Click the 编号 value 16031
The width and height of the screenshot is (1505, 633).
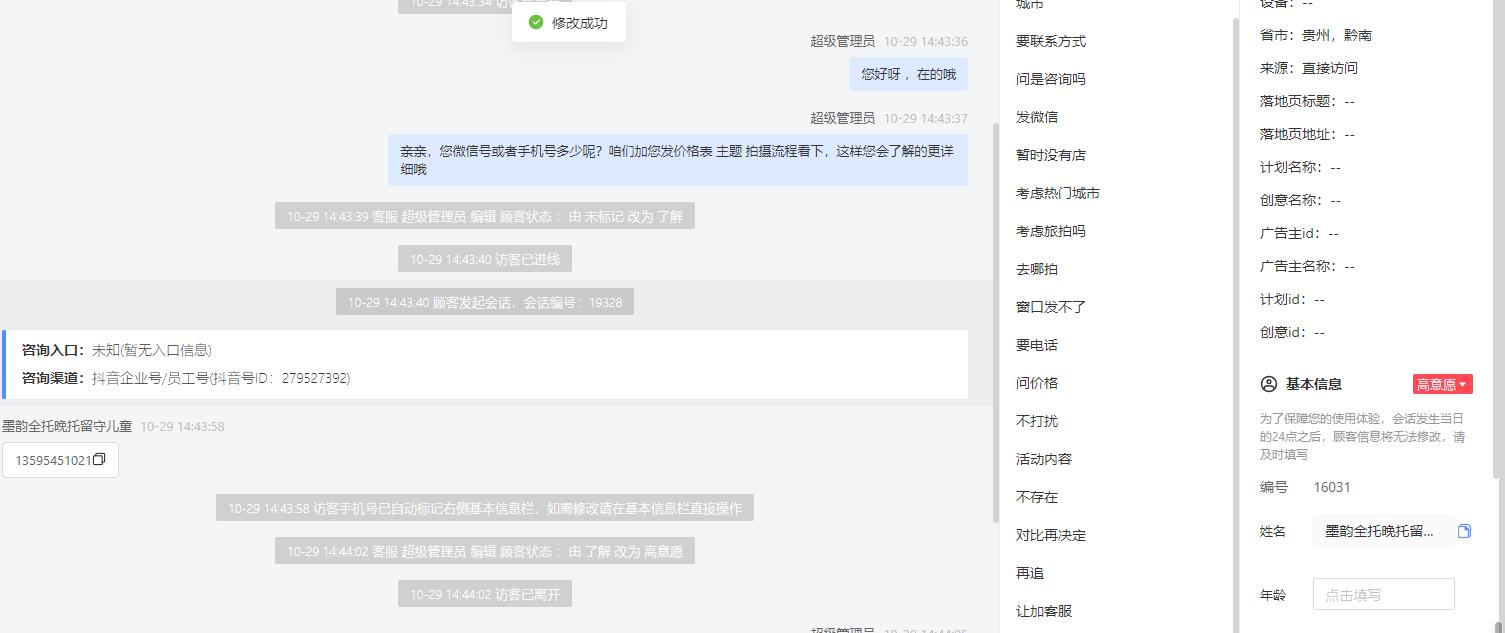tap(1332, 487)
